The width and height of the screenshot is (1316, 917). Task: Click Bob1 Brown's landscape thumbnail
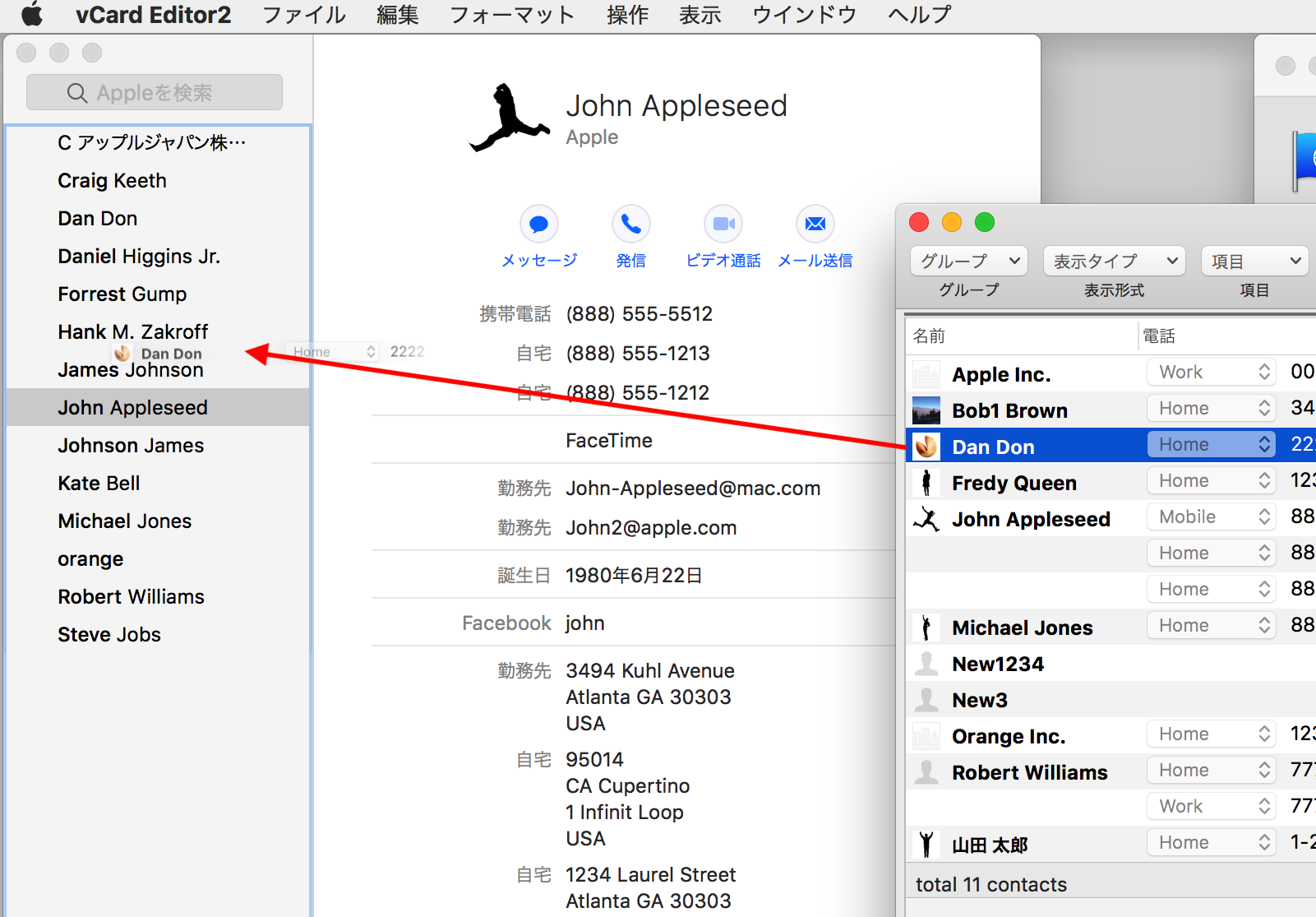(926, 410)
